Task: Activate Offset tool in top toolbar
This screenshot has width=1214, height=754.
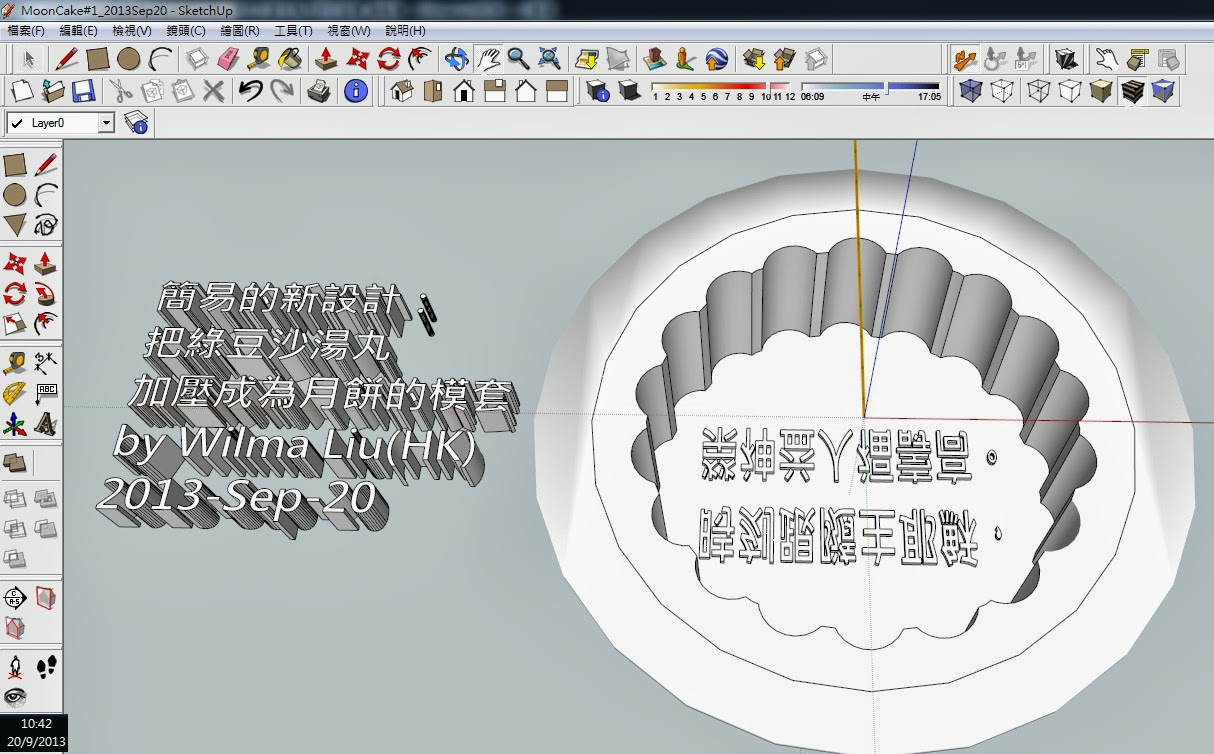Action: coord(419,59)
